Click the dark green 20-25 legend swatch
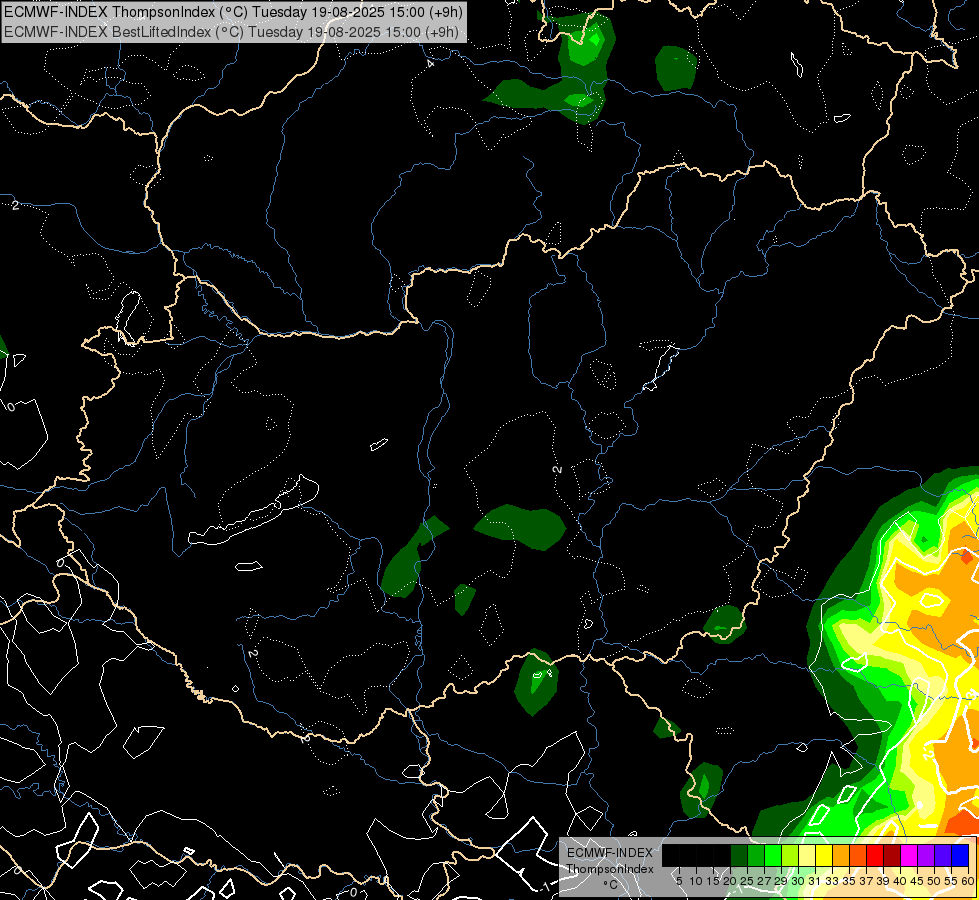The image size is (979, 900). coord(740,855)
